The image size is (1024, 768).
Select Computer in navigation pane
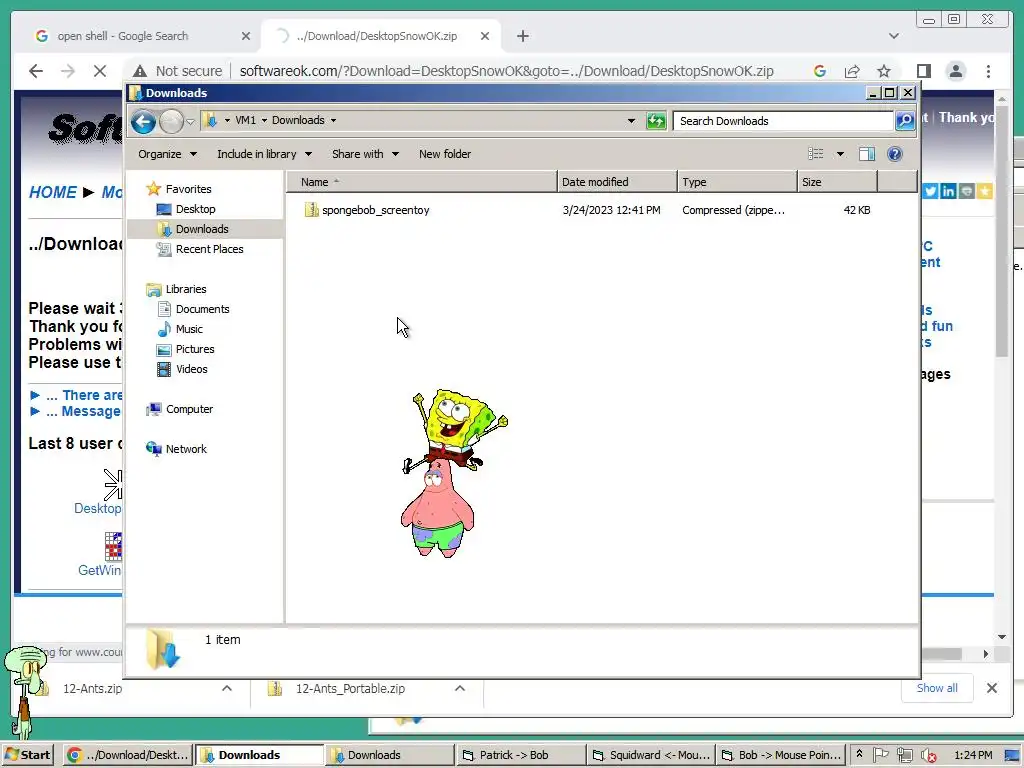point(189,409)
